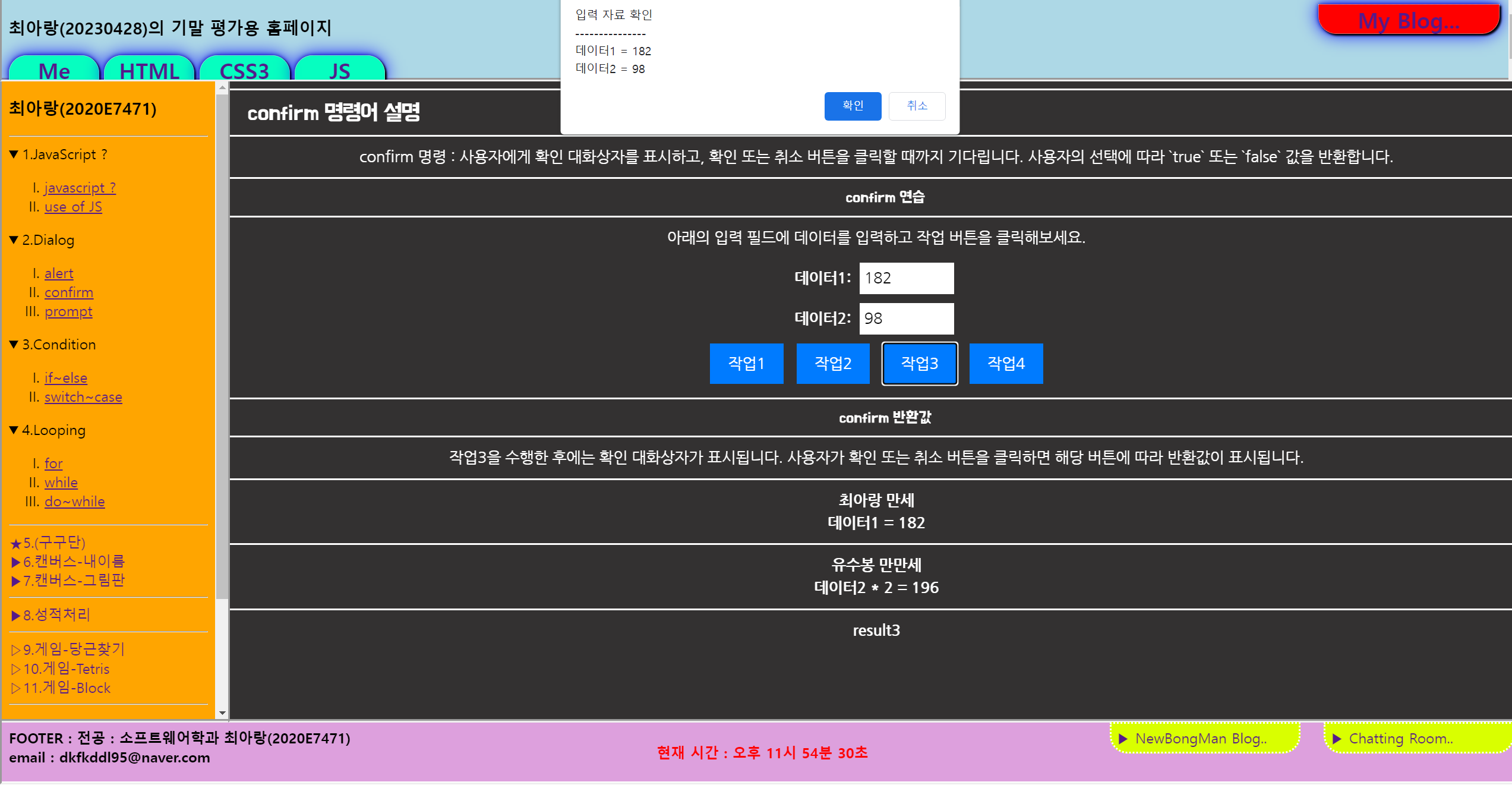This screenshot has height=785, width=1512.
Task: Click inside the 데이터2 input field
Action: point(906,319)
